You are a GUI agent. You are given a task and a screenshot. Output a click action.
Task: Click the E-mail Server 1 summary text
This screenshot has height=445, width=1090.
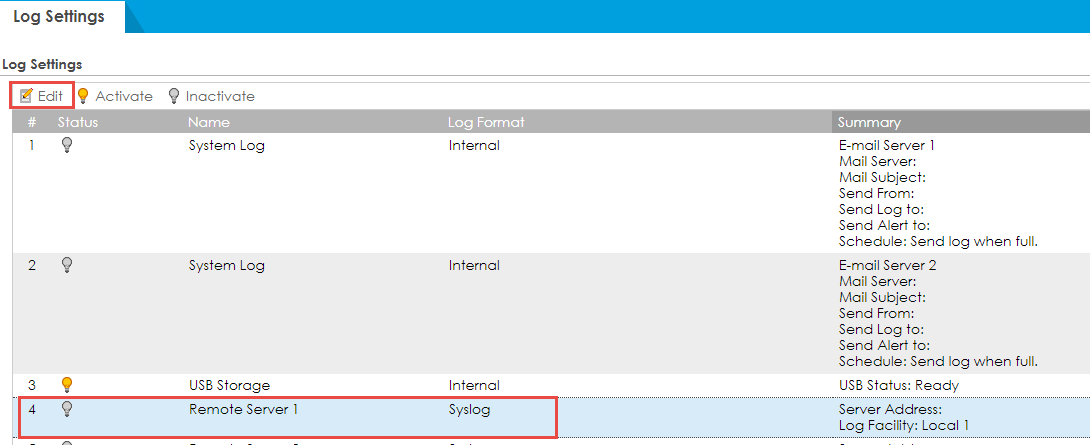[887, 145]
